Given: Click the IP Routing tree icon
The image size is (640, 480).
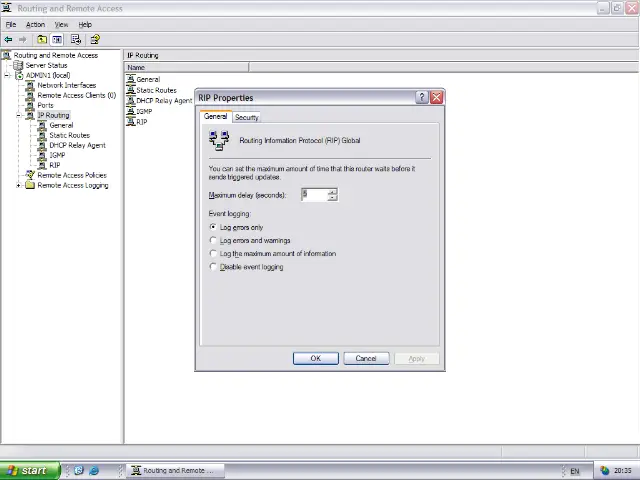Looking at the screenshot, I should (x=30, y=116).
